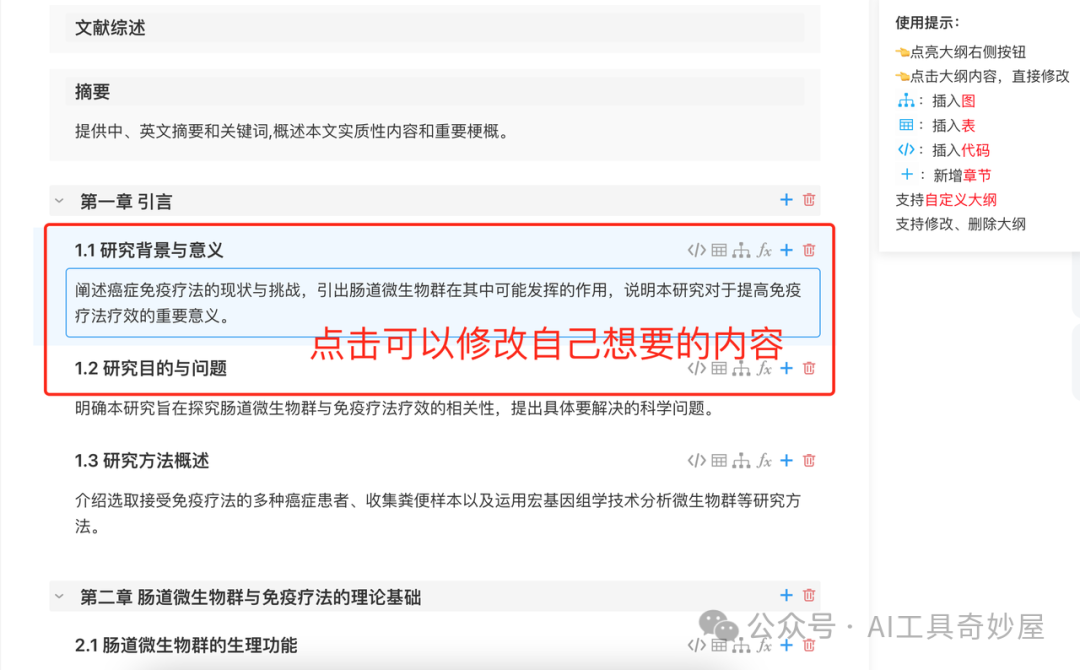Insert code in section 1.1 研究背景与意义

(696, 250)
